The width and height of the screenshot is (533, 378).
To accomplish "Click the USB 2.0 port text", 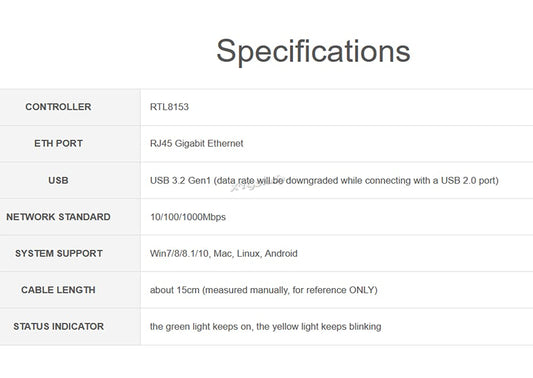I will pos(468,181).
